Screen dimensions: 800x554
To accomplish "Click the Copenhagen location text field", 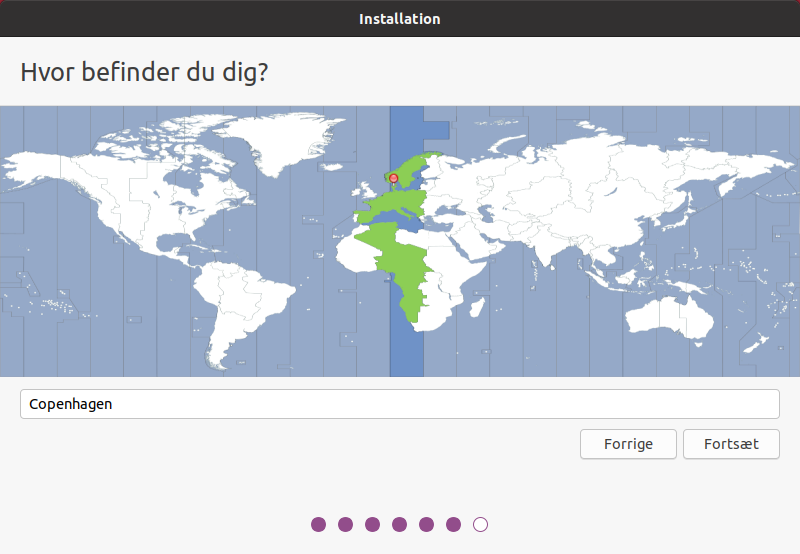I will (399, 404).
